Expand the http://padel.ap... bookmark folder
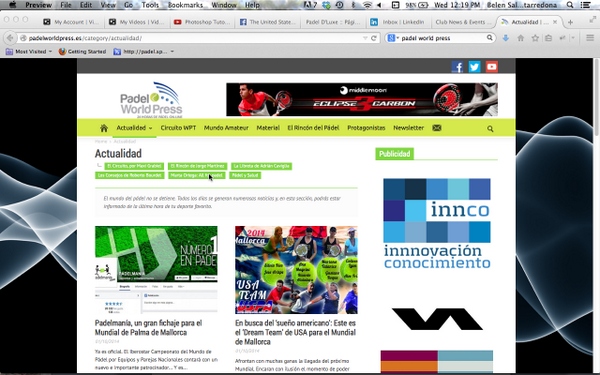Viewport: 600px width, 375px height. coord(144,51)
